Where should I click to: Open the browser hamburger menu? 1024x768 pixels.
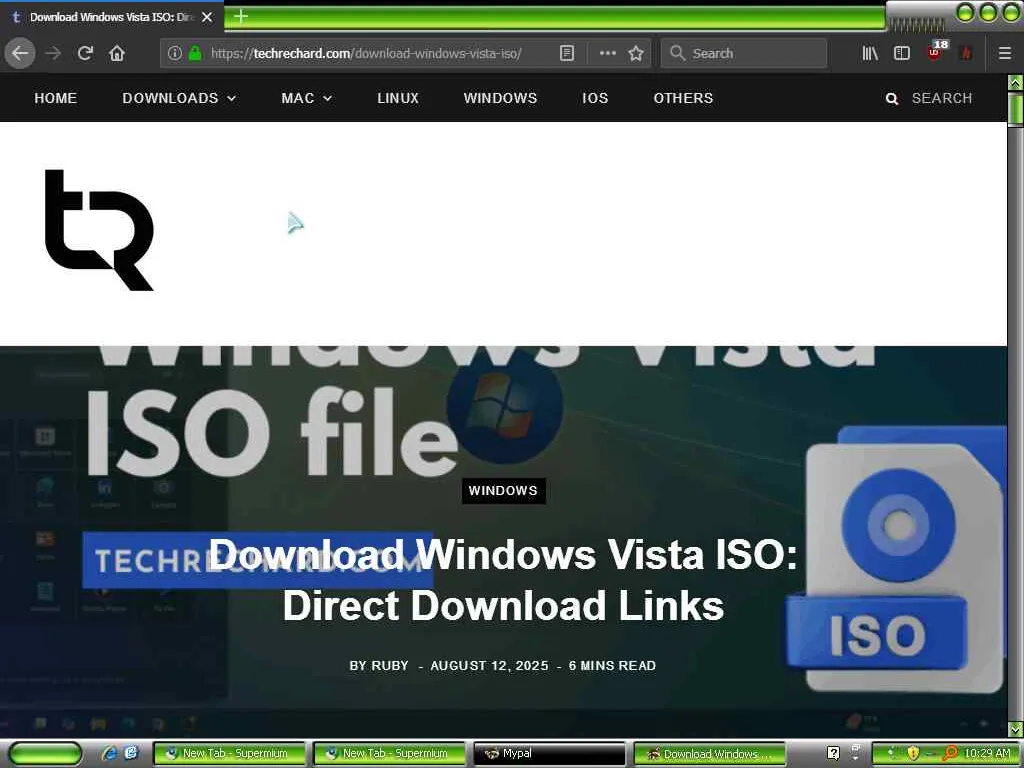pyautogui.click(x=1005, y=53)
